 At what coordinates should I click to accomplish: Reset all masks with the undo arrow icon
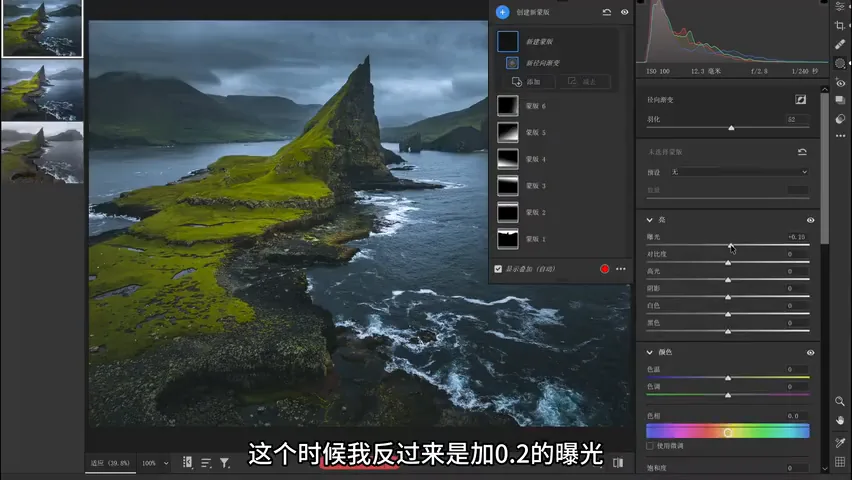click(607, 12)
